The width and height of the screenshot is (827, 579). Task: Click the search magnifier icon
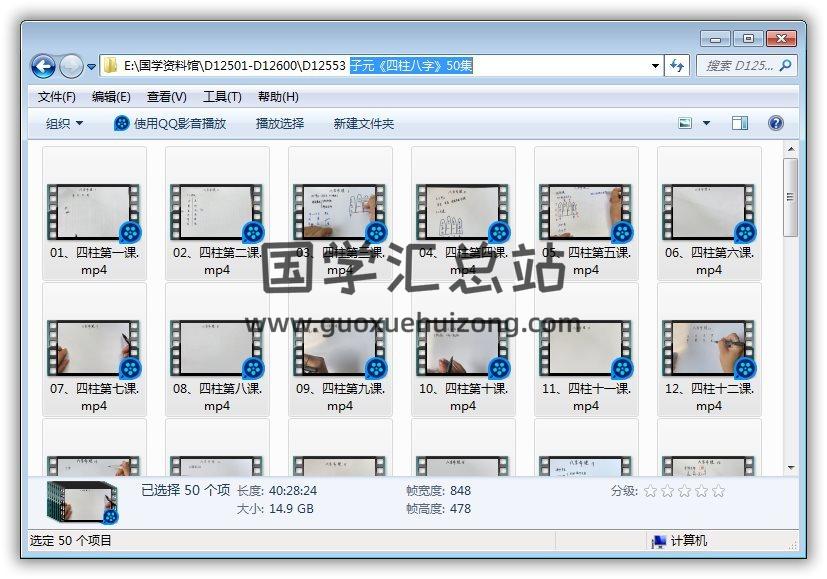coord(785,66)
